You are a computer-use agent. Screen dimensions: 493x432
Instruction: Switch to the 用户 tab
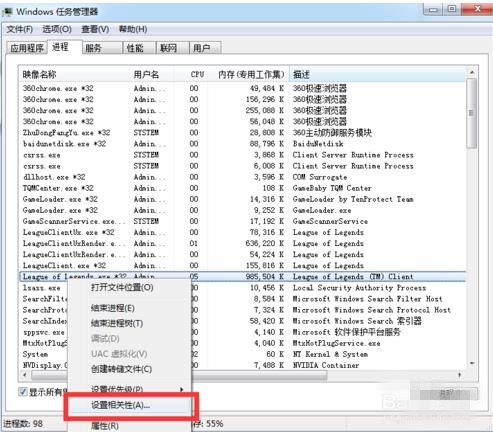coord(205,48)
